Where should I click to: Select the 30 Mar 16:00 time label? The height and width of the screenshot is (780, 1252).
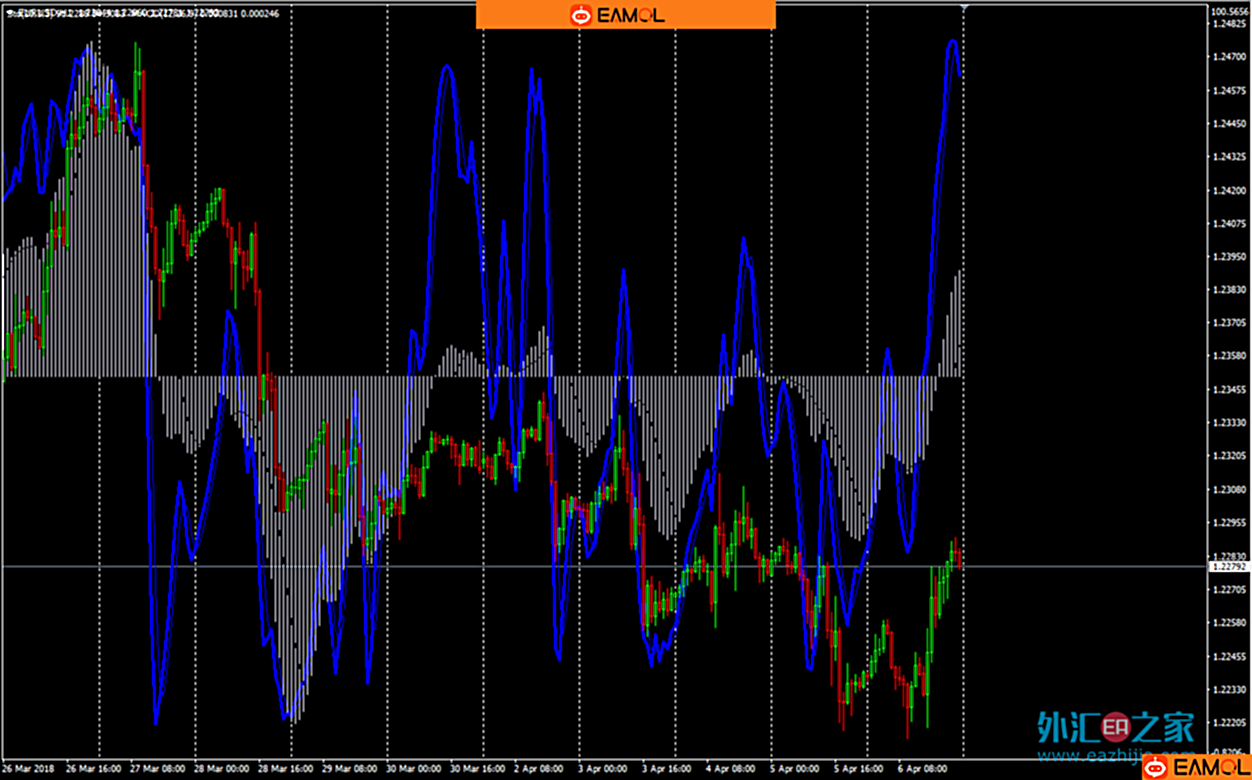[480, 768]
